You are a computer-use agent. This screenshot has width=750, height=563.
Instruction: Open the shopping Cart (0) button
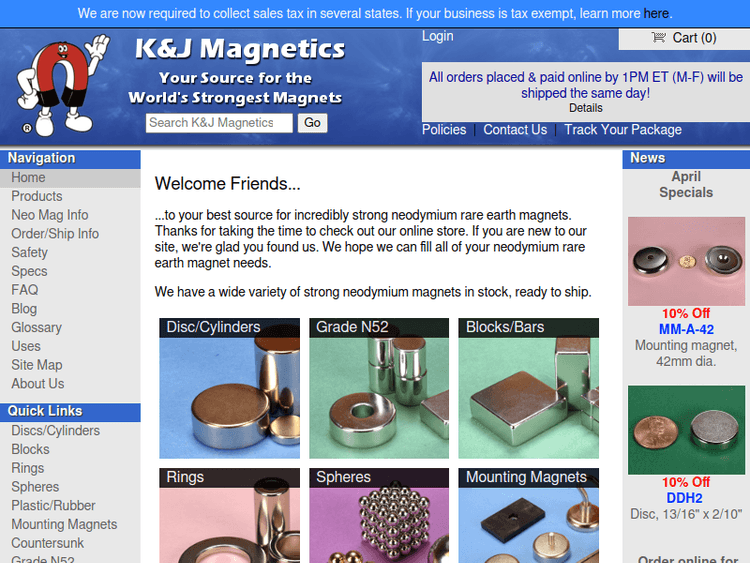click(x=684, y=38)
